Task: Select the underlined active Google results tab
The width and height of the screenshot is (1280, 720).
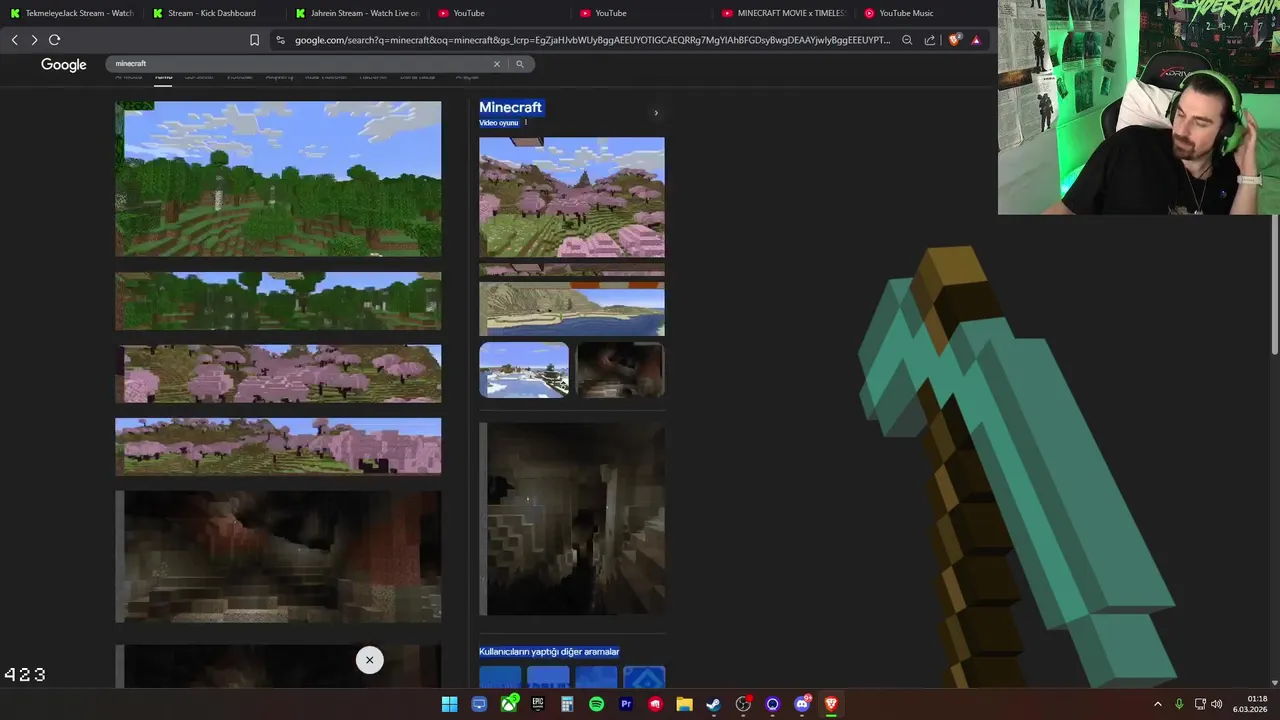Action: click(x=163, y=77)
